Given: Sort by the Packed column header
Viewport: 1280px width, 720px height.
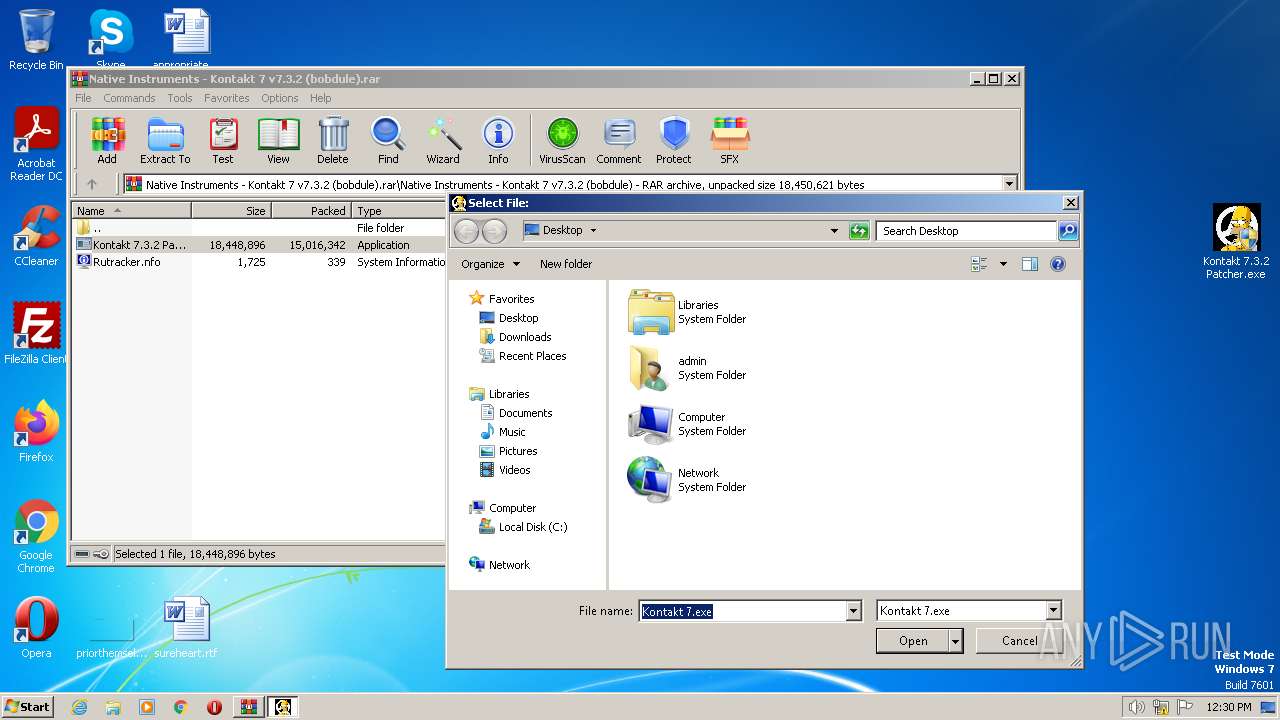Looking at the screenshot, I should pyautogui.click(x=311, y=211).
